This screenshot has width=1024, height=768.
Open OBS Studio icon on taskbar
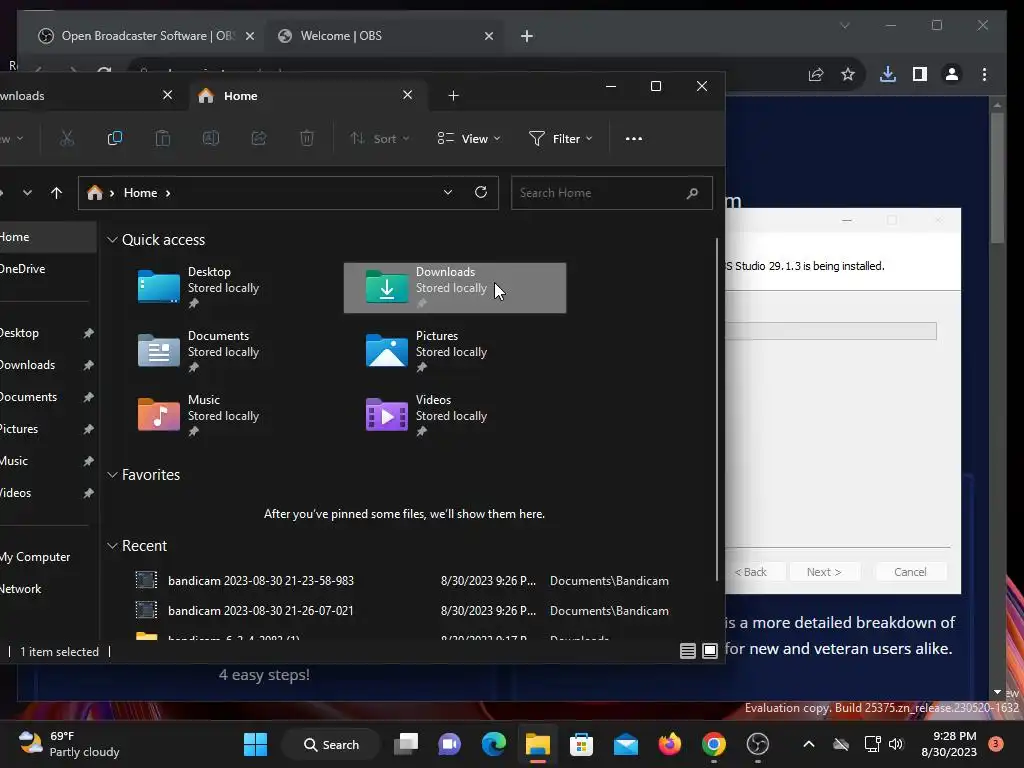pyautogui.click(x=758, y=744)
